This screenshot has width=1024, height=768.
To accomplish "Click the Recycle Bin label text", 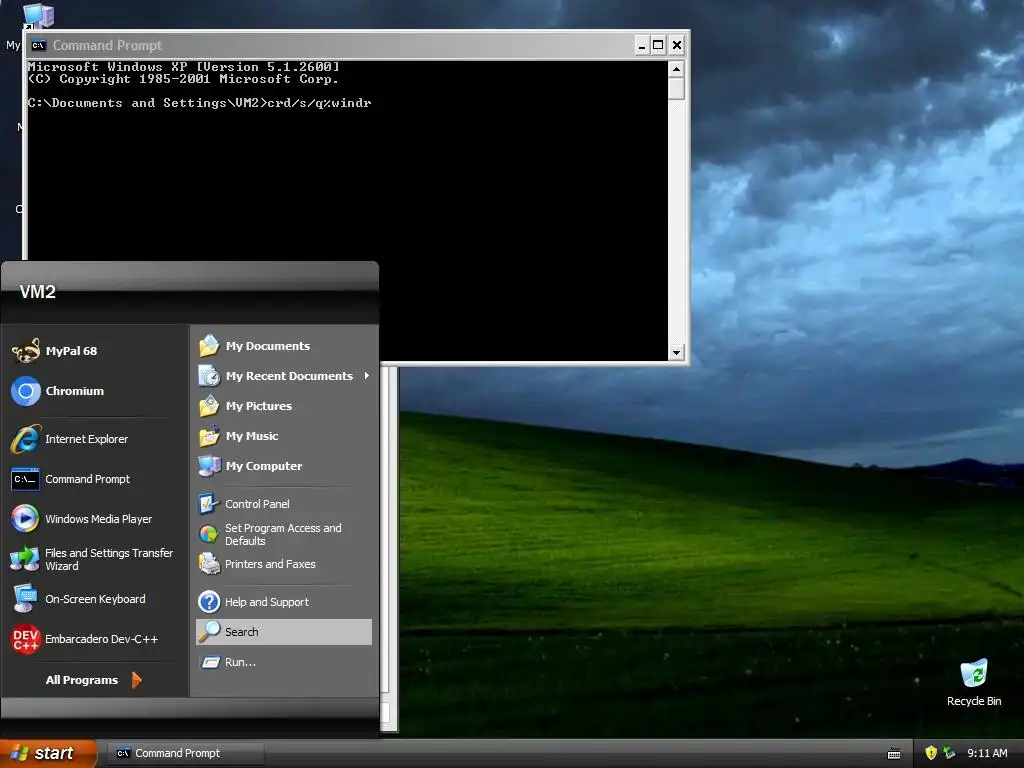I will 974,701.
